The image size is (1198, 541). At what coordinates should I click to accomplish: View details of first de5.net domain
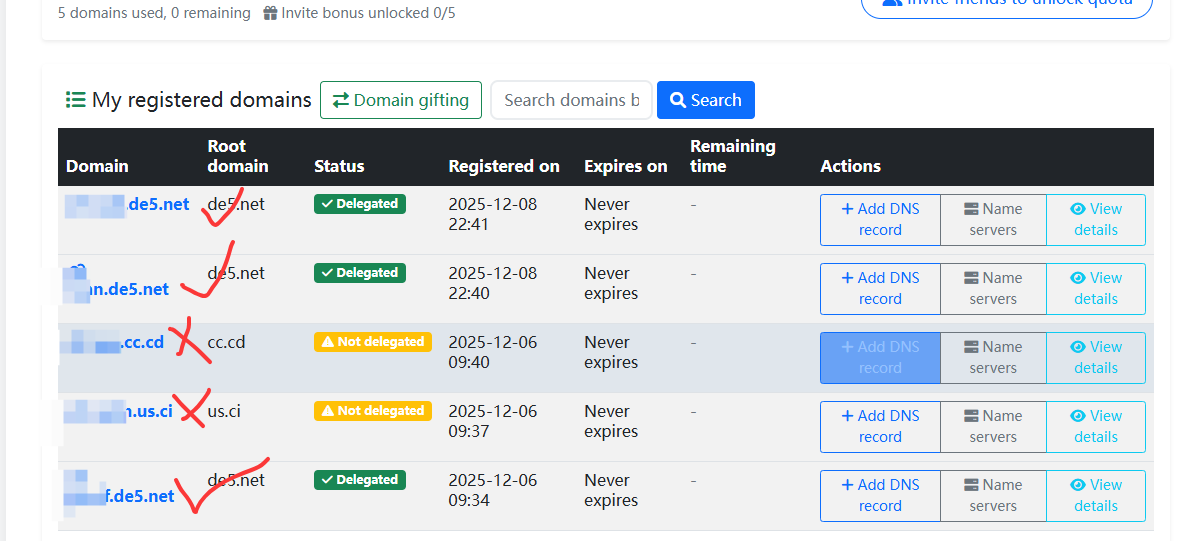pos(1095,219)
